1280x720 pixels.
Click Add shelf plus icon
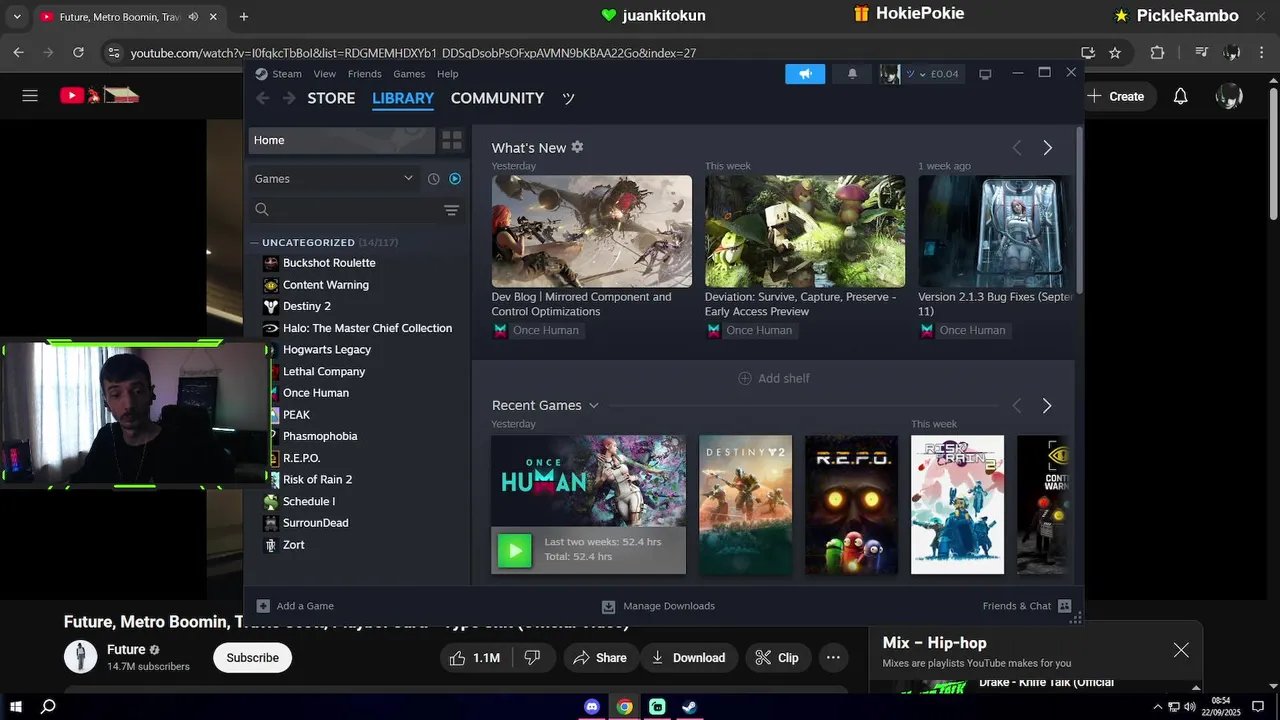pos(744,378)
